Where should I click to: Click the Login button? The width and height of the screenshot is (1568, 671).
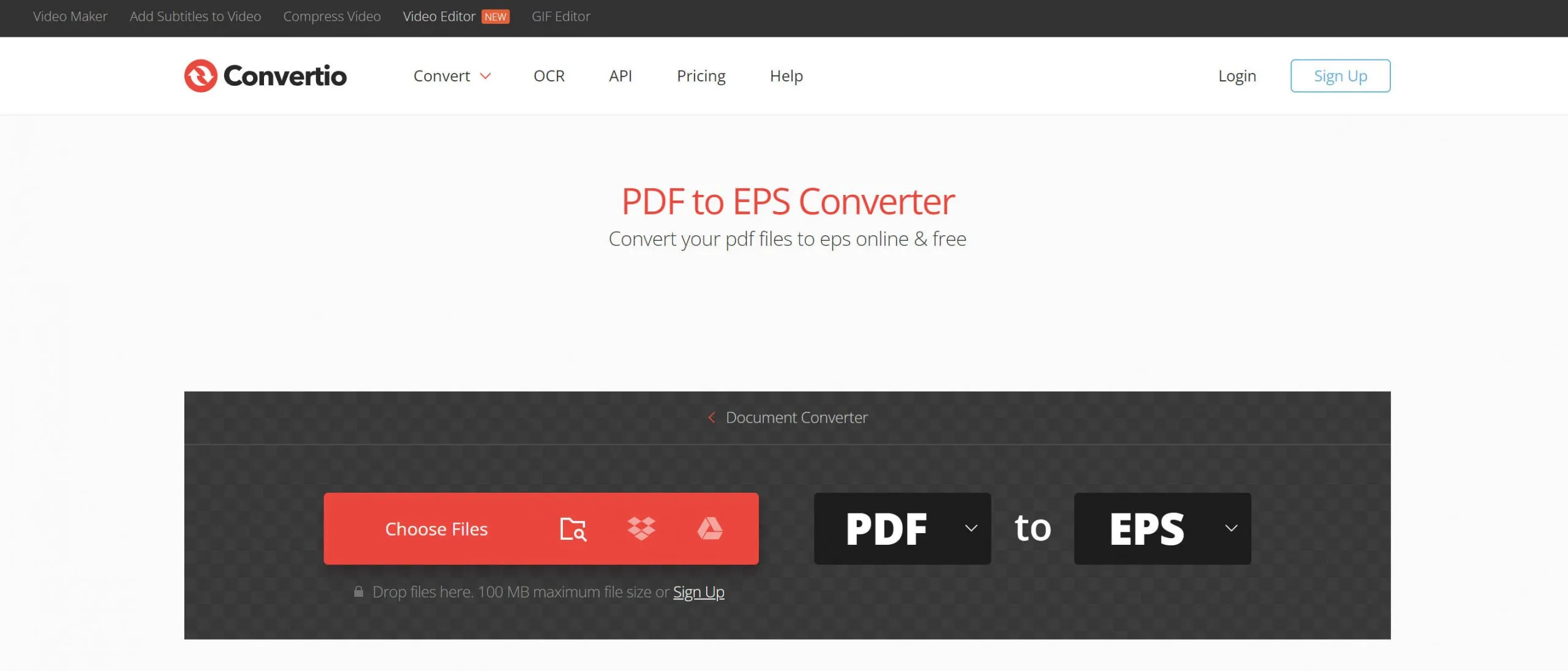point(1238,75)
